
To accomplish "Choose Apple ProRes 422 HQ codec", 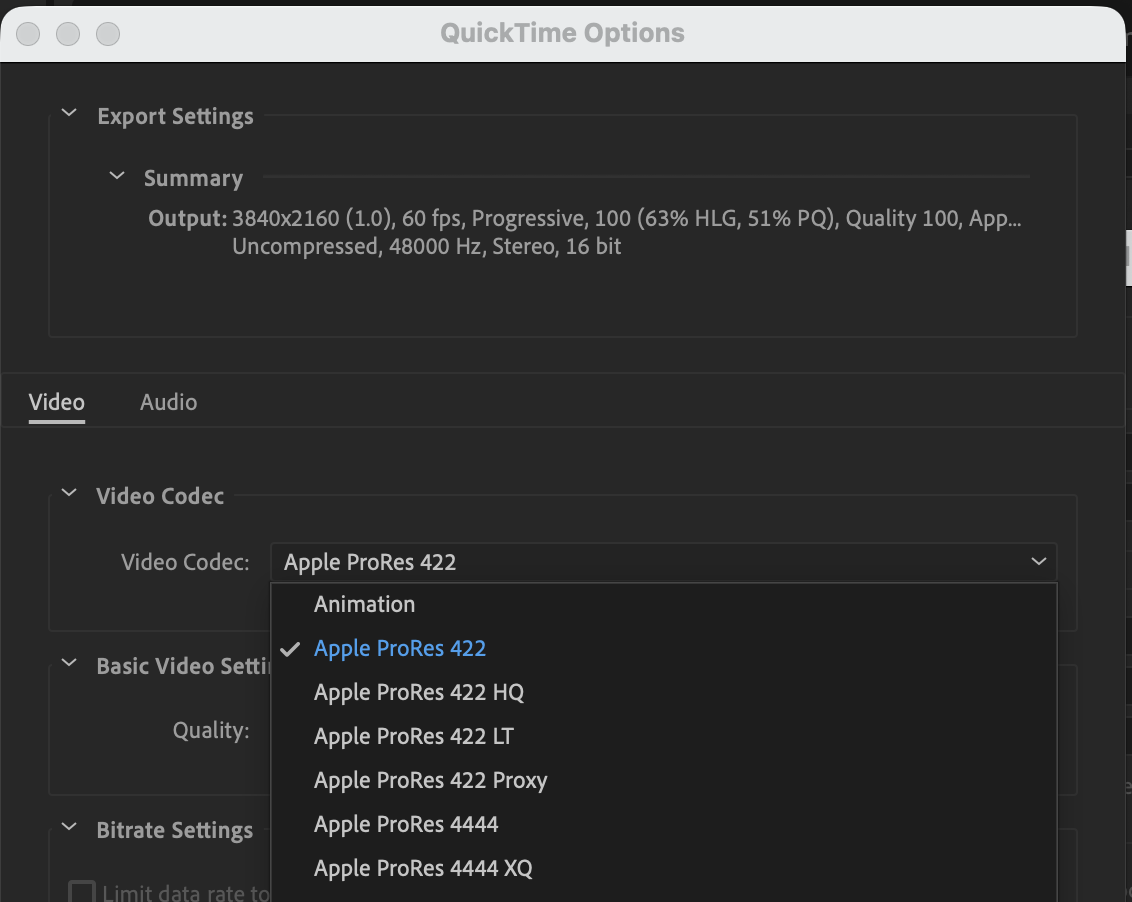I will pyautogui.click(x=419, y=692).
